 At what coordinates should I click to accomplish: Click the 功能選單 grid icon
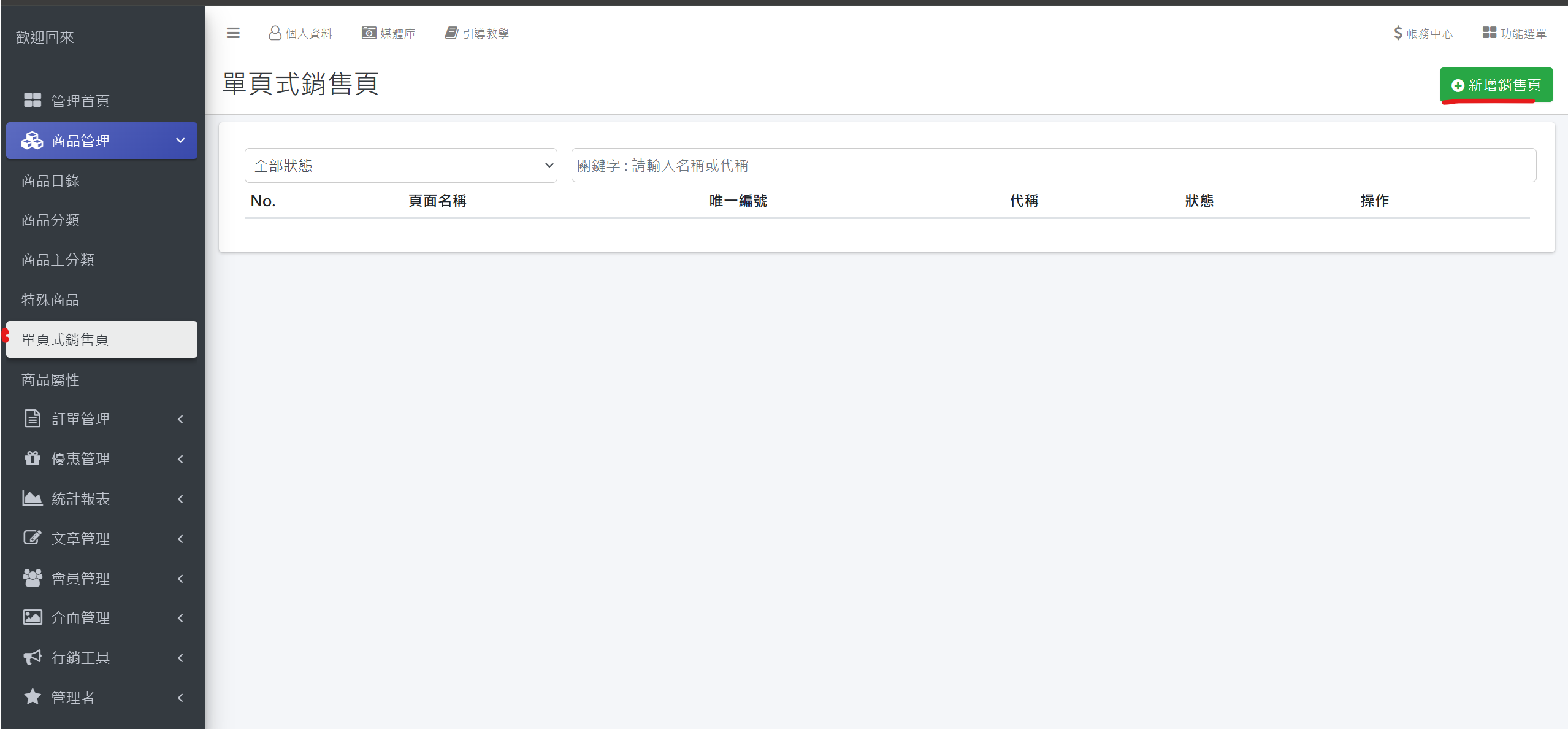[x=1490, y=33]
